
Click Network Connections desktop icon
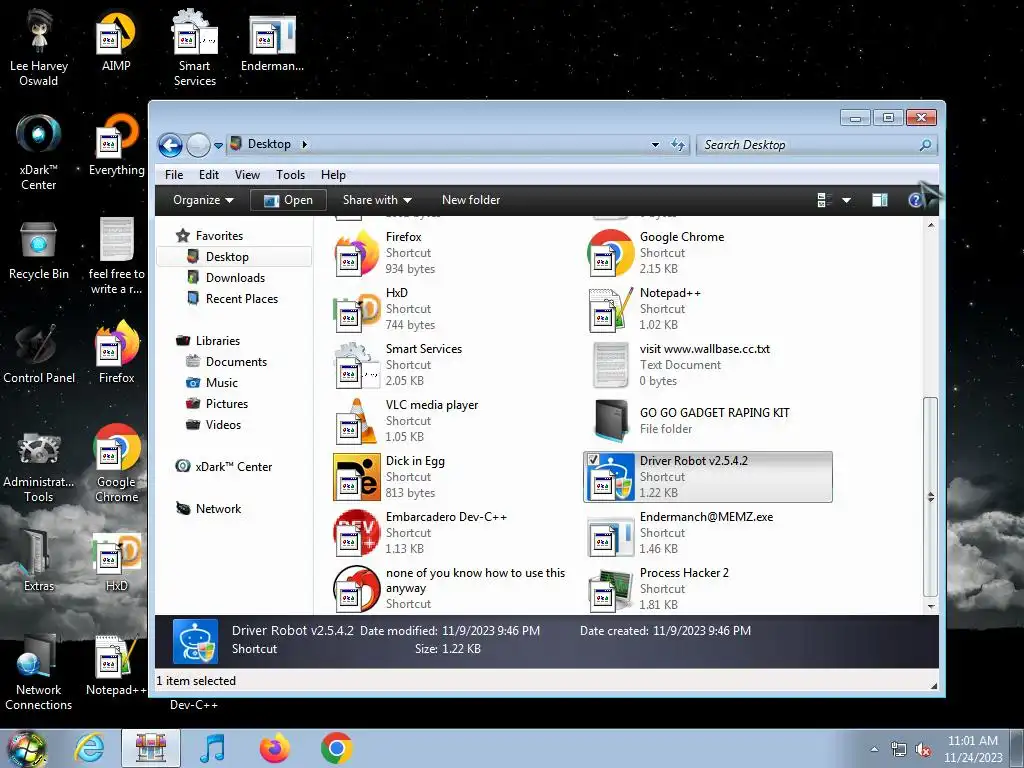pyautogui.click(x=39, y=673)
